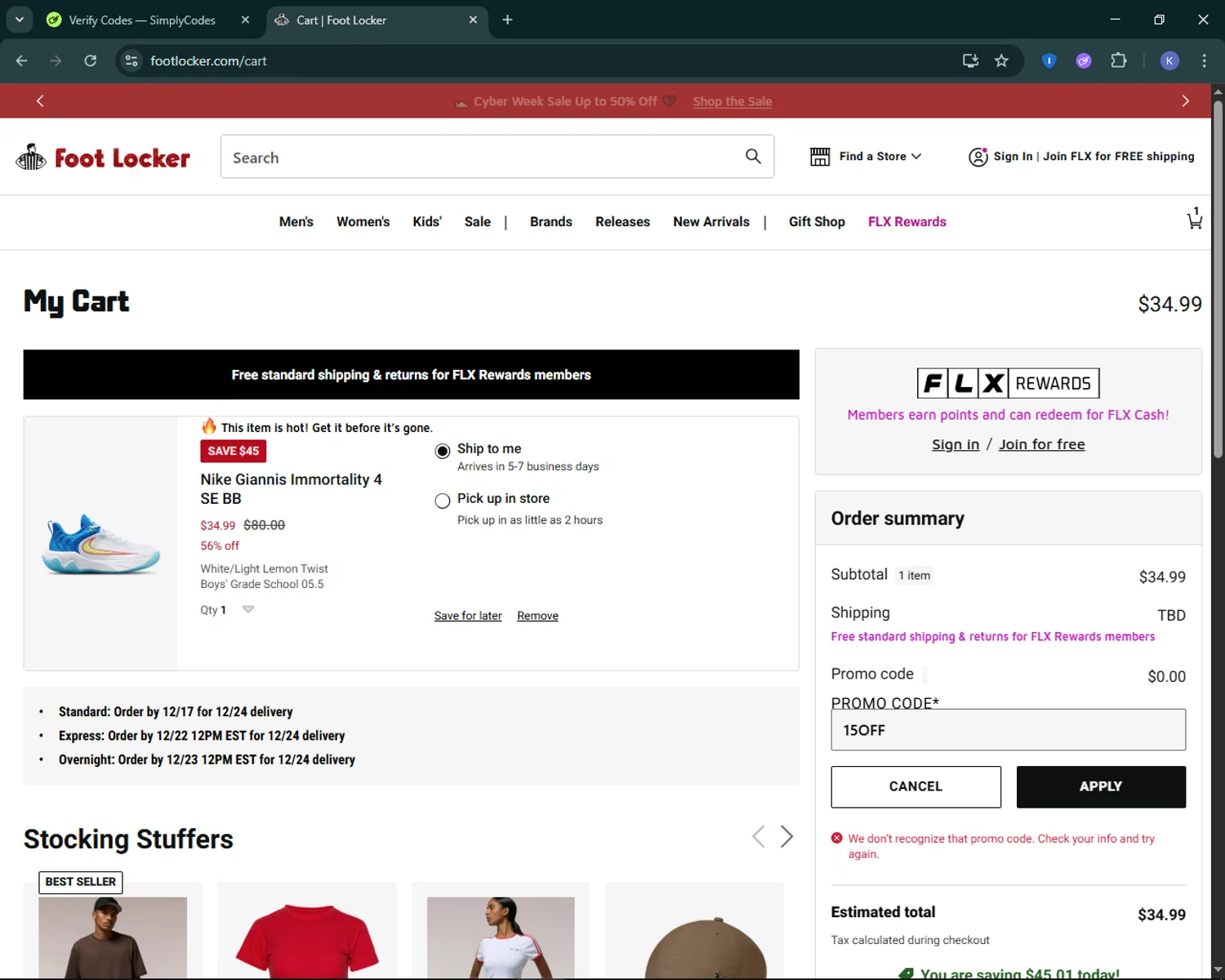Screen dimensions: 1225x980
Task: Click the promo code input field
Action: (x=1008, y=729)
